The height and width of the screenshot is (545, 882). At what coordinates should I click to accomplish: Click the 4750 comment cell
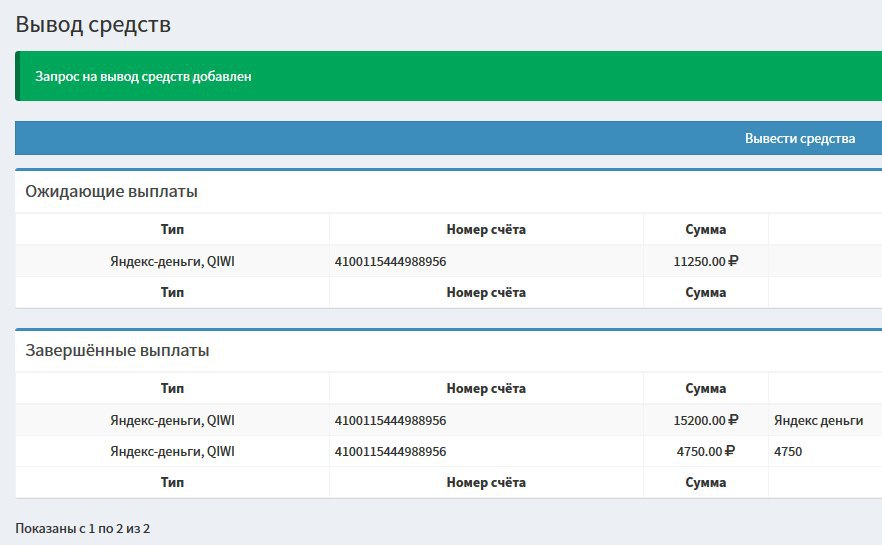788,451
